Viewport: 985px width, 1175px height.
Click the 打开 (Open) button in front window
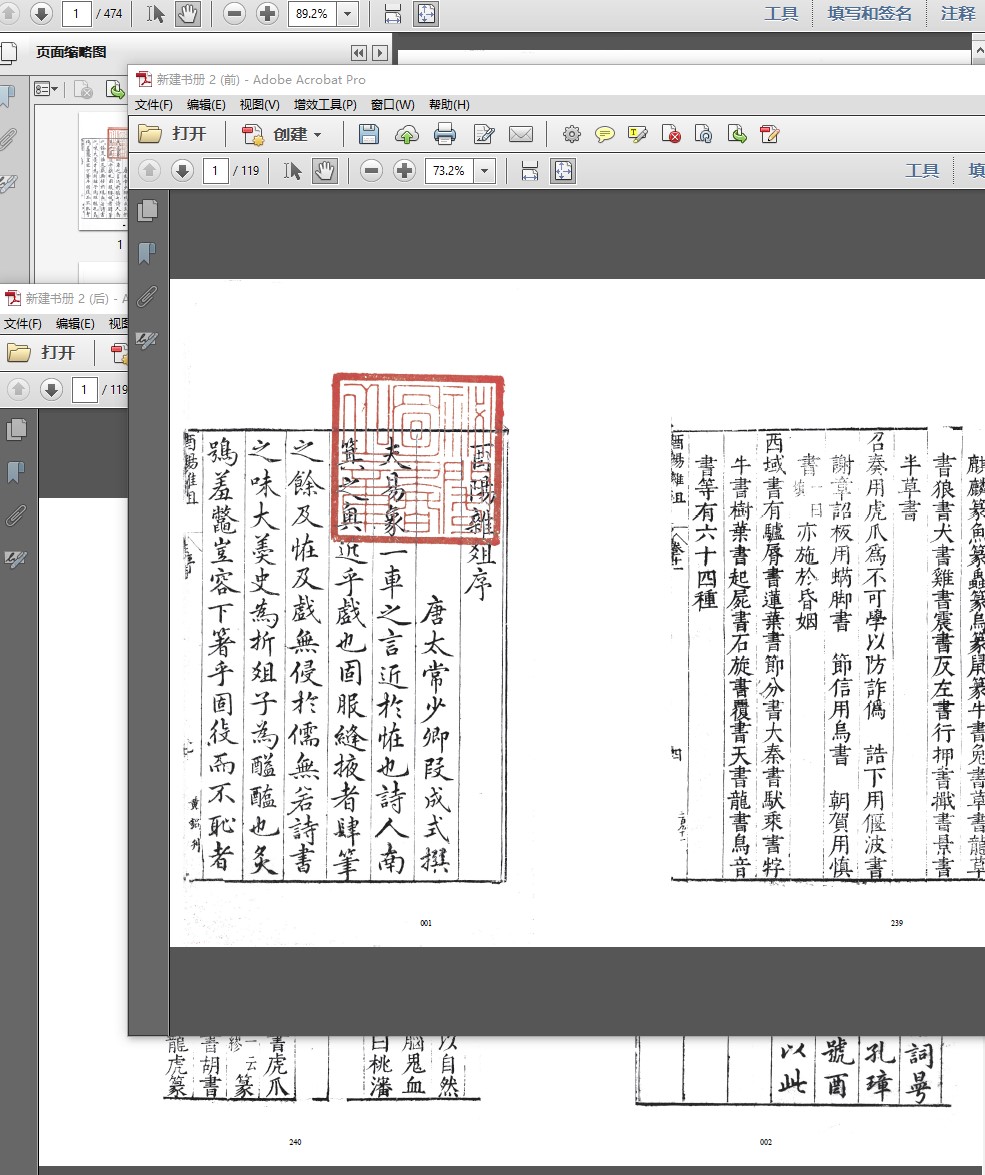tap(174, 134)
